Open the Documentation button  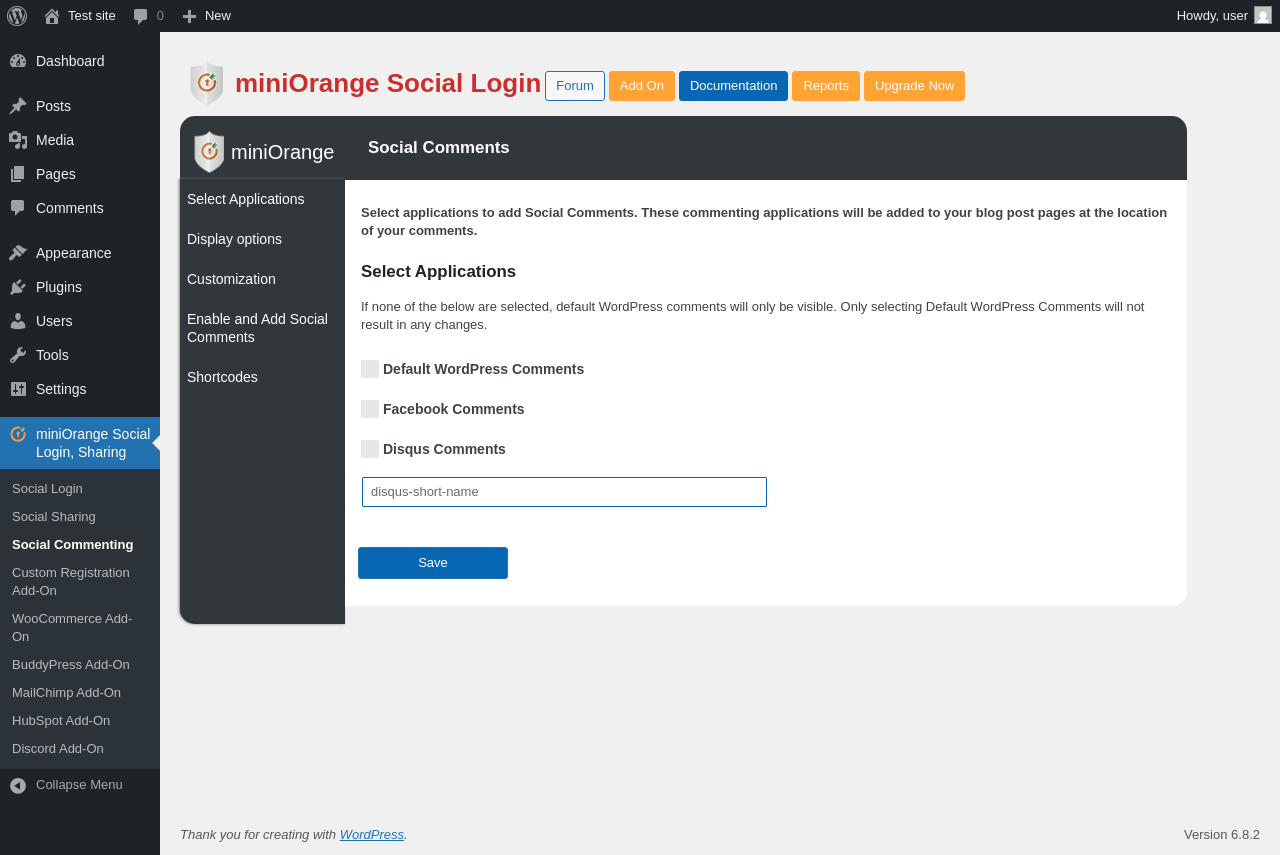tap(733, 86)
